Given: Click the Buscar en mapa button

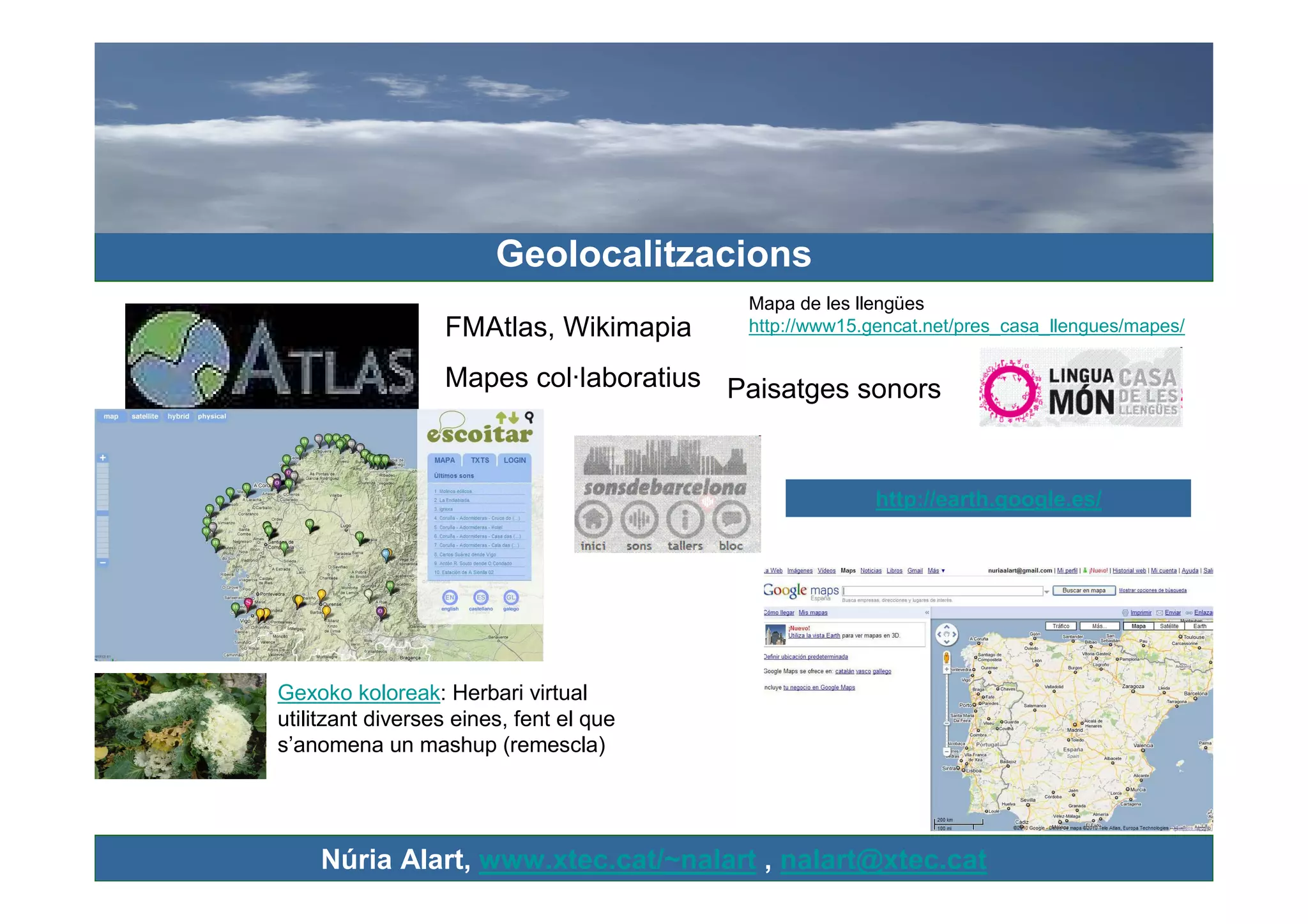Looking at the screenshot, I should tap(1084, 591).
